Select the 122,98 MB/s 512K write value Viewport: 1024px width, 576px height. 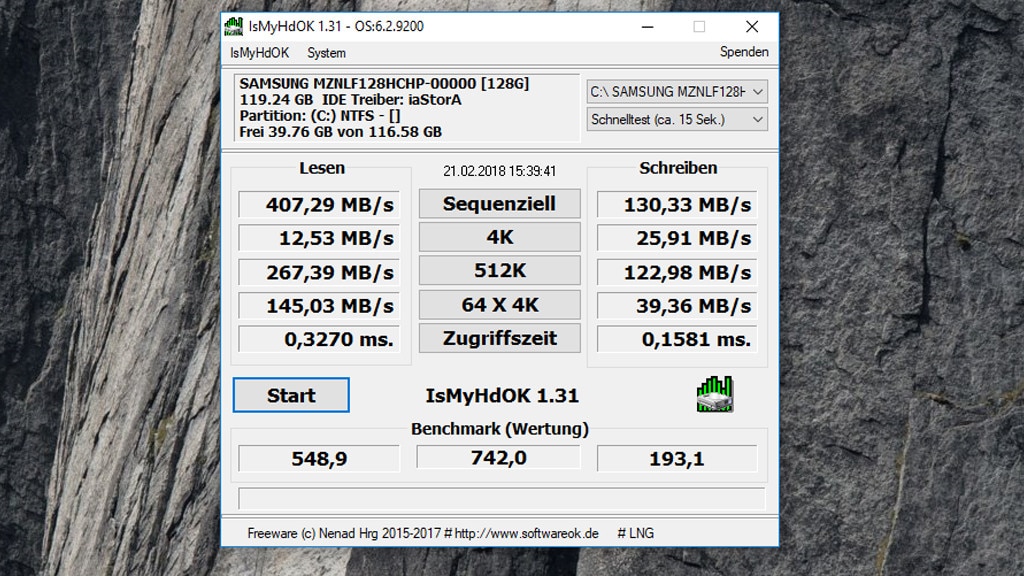[x=677, y=272]
